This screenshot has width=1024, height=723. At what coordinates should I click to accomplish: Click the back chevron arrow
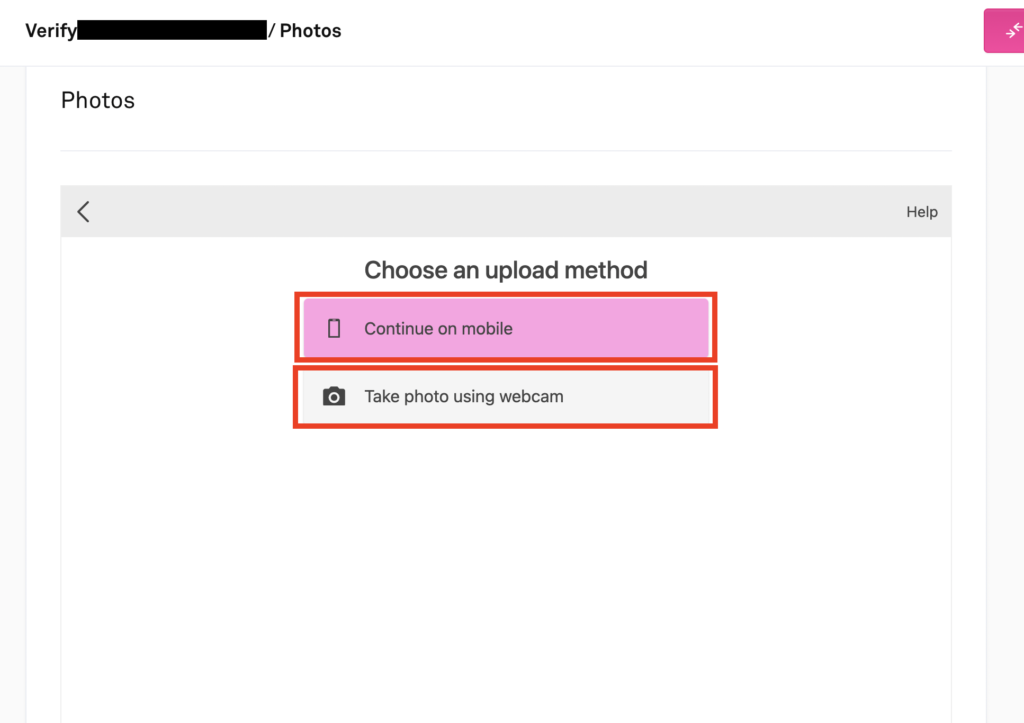click(83, 211)
